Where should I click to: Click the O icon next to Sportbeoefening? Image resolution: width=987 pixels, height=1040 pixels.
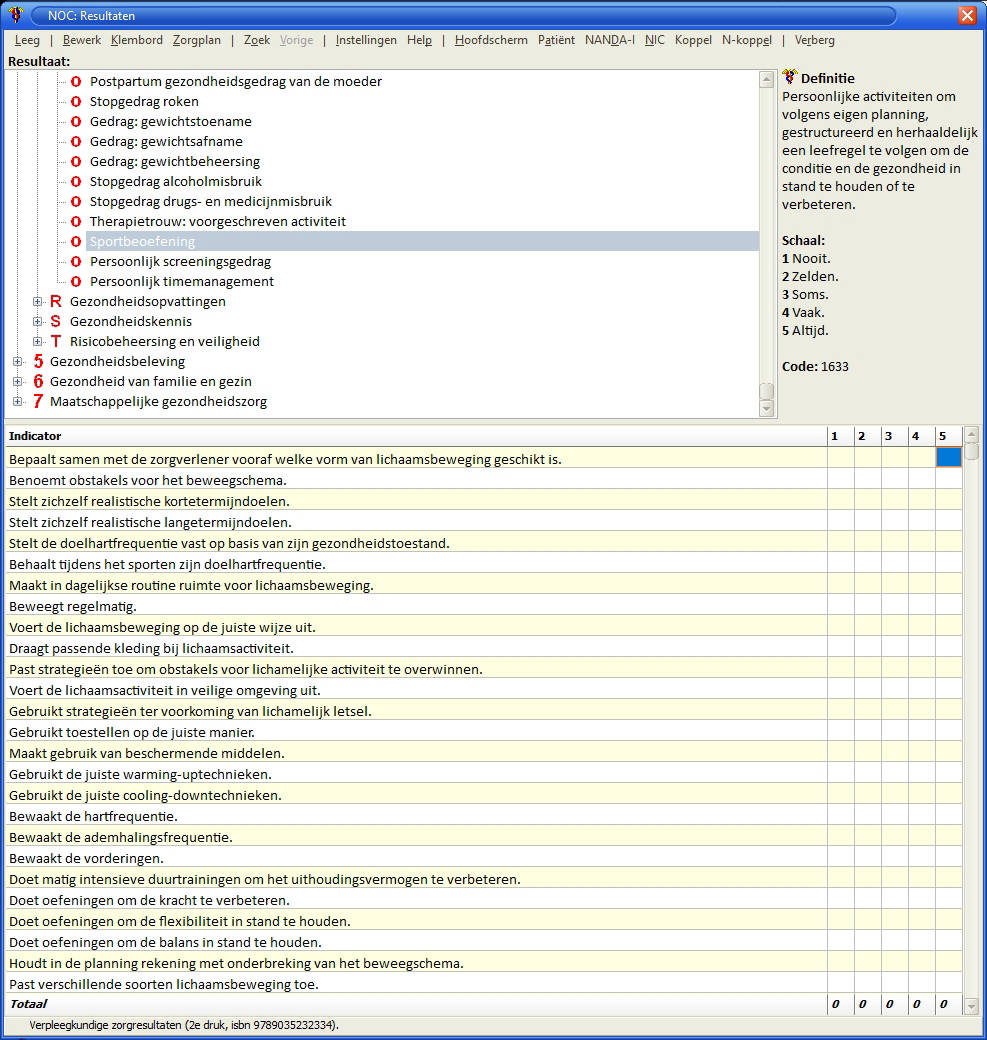[76, 241]
